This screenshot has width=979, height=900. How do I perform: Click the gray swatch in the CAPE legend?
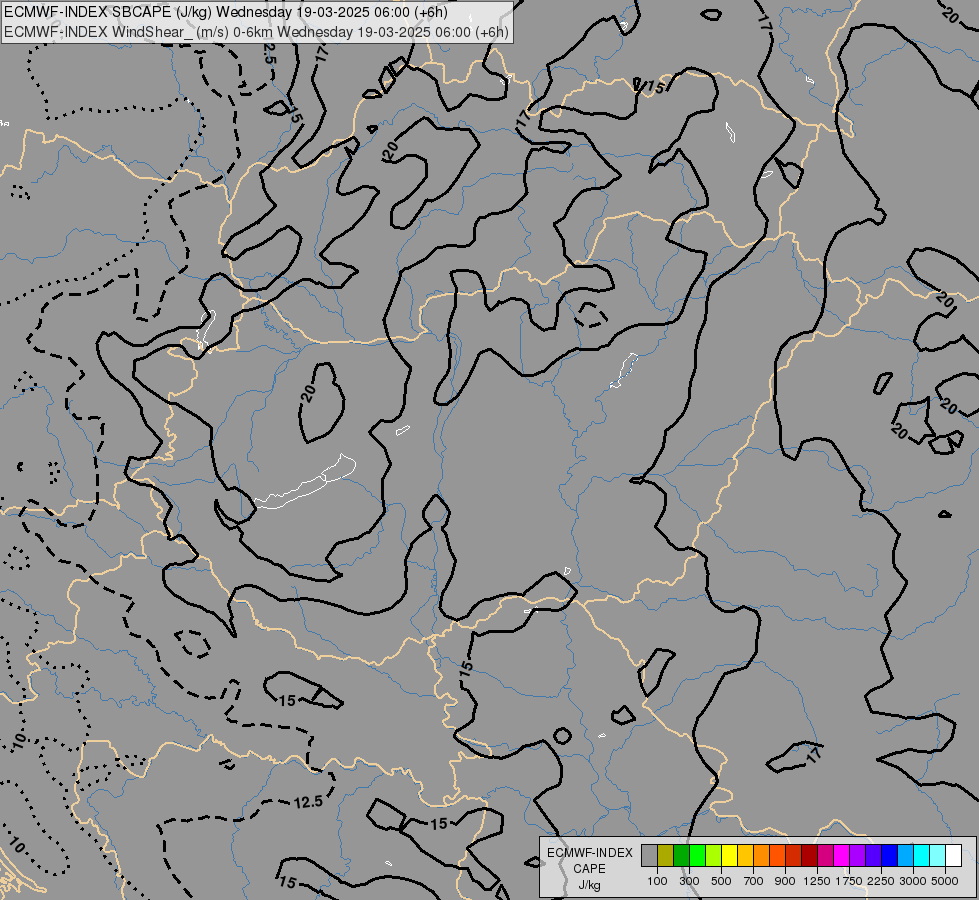click(649, 856)
